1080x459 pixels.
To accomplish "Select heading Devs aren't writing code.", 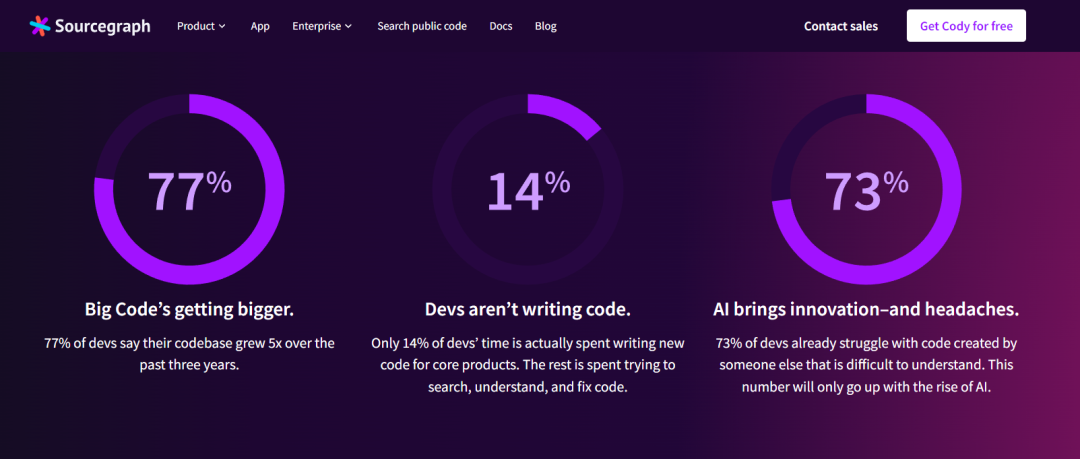I will pyautogui.click(x=528, y=309).
